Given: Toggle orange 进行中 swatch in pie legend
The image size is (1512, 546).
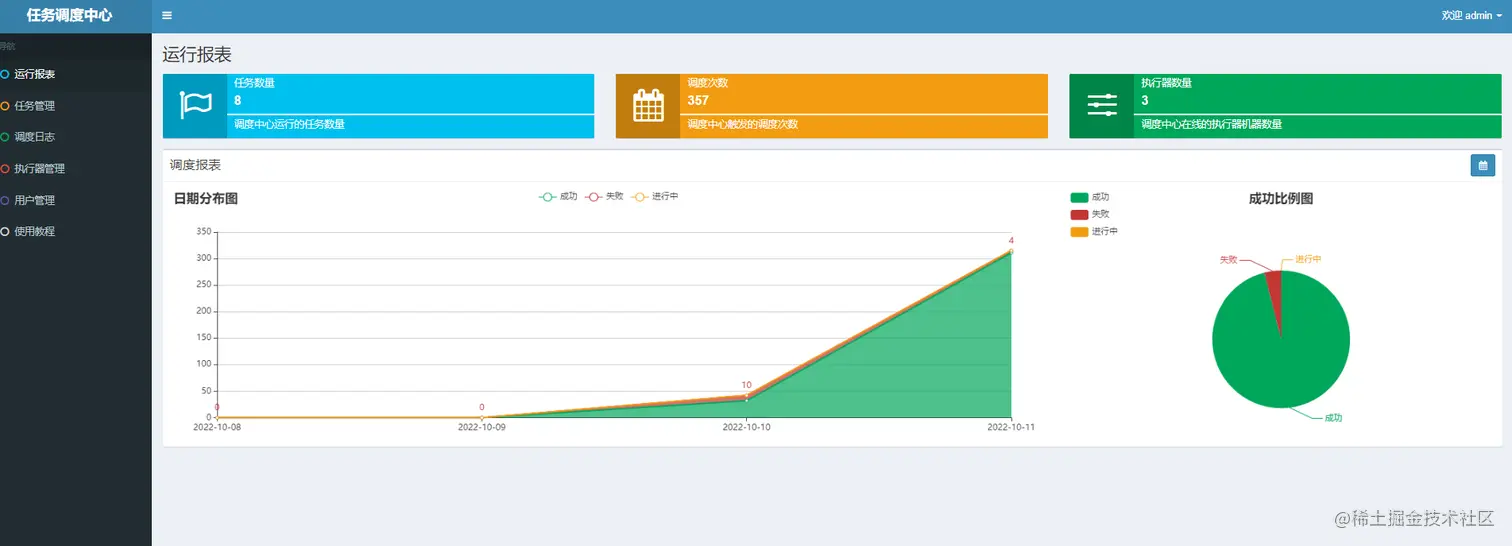Looking at the screenshot, I should (x=1079, y=231).
